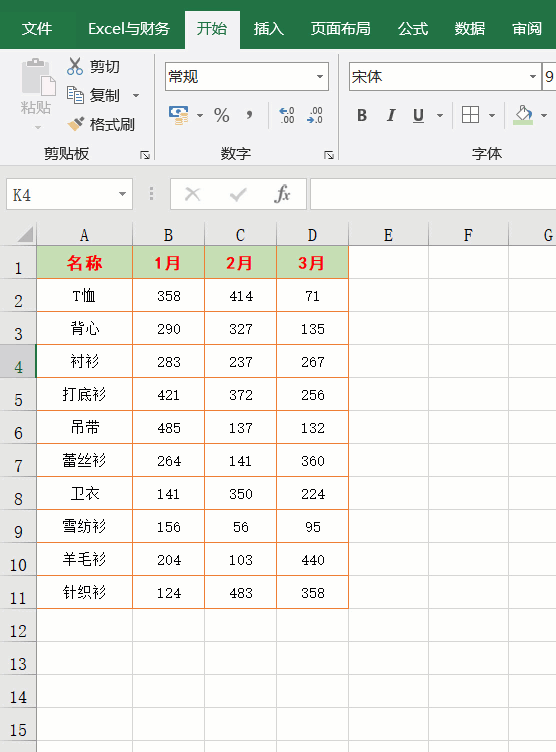Expand the Paste options arrow

pos(38,128)
